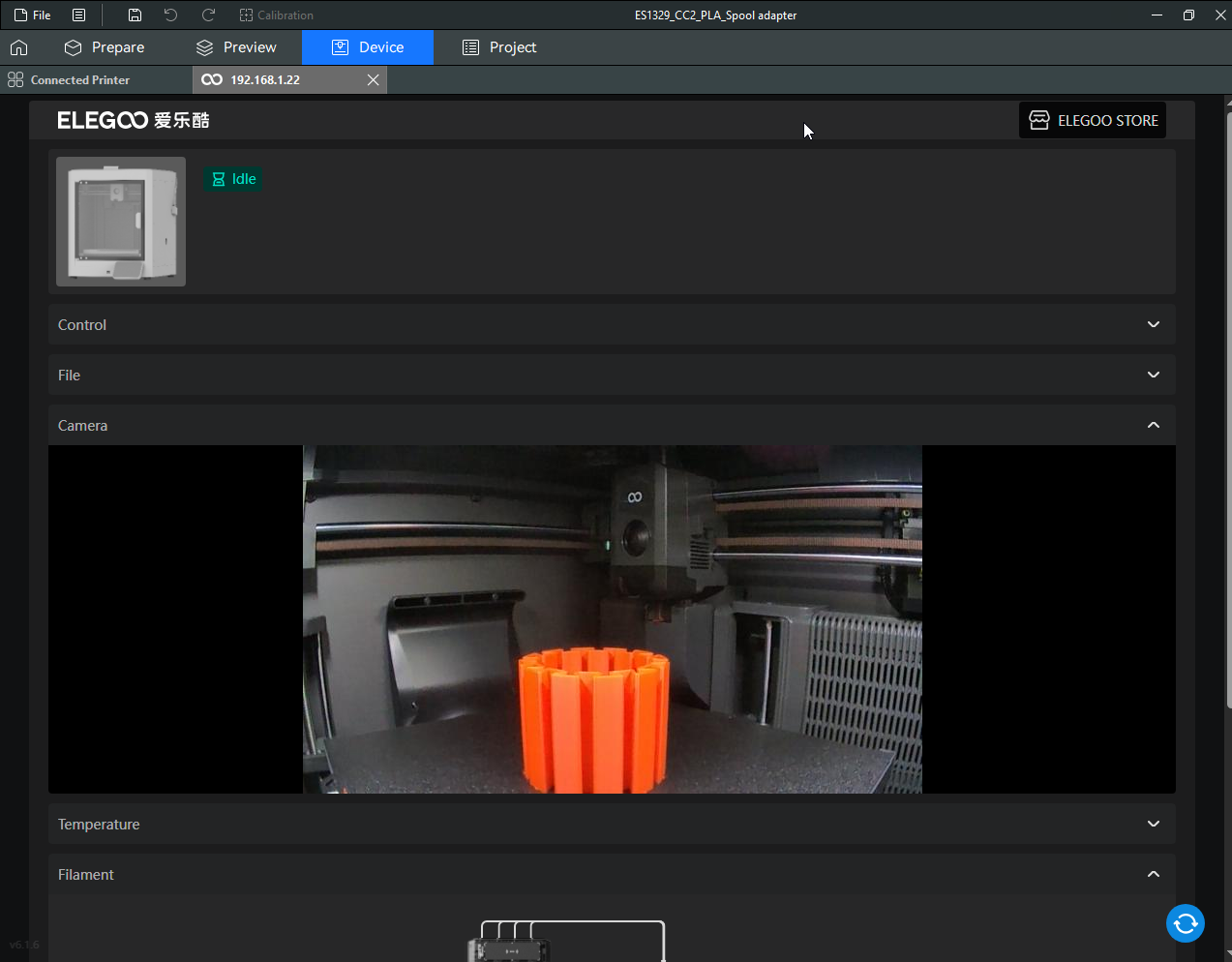Open the File menu

click(x=33, y=15)
